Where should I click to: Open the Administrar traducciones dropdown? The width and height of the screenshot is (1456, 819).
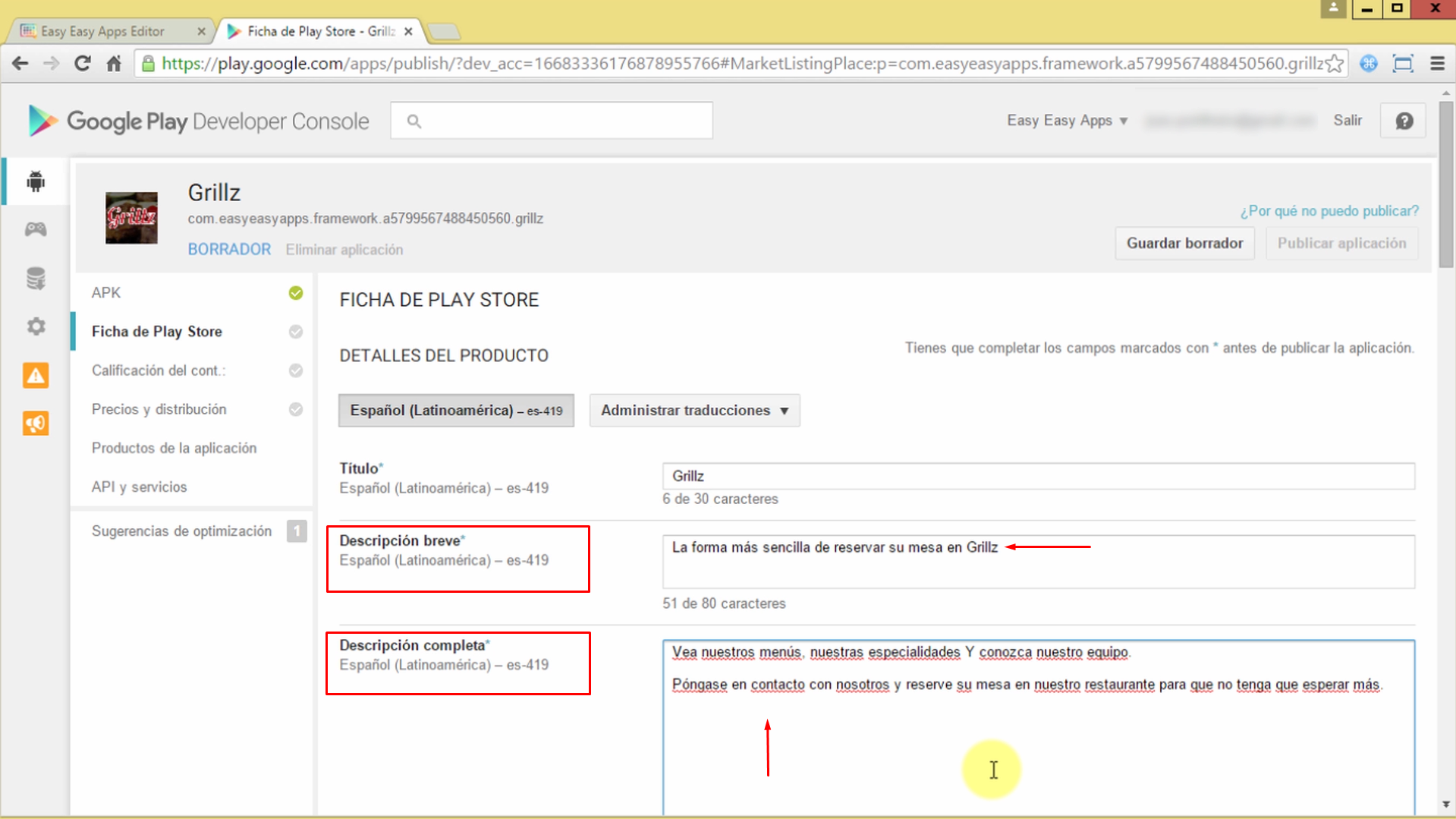point(693,410)
